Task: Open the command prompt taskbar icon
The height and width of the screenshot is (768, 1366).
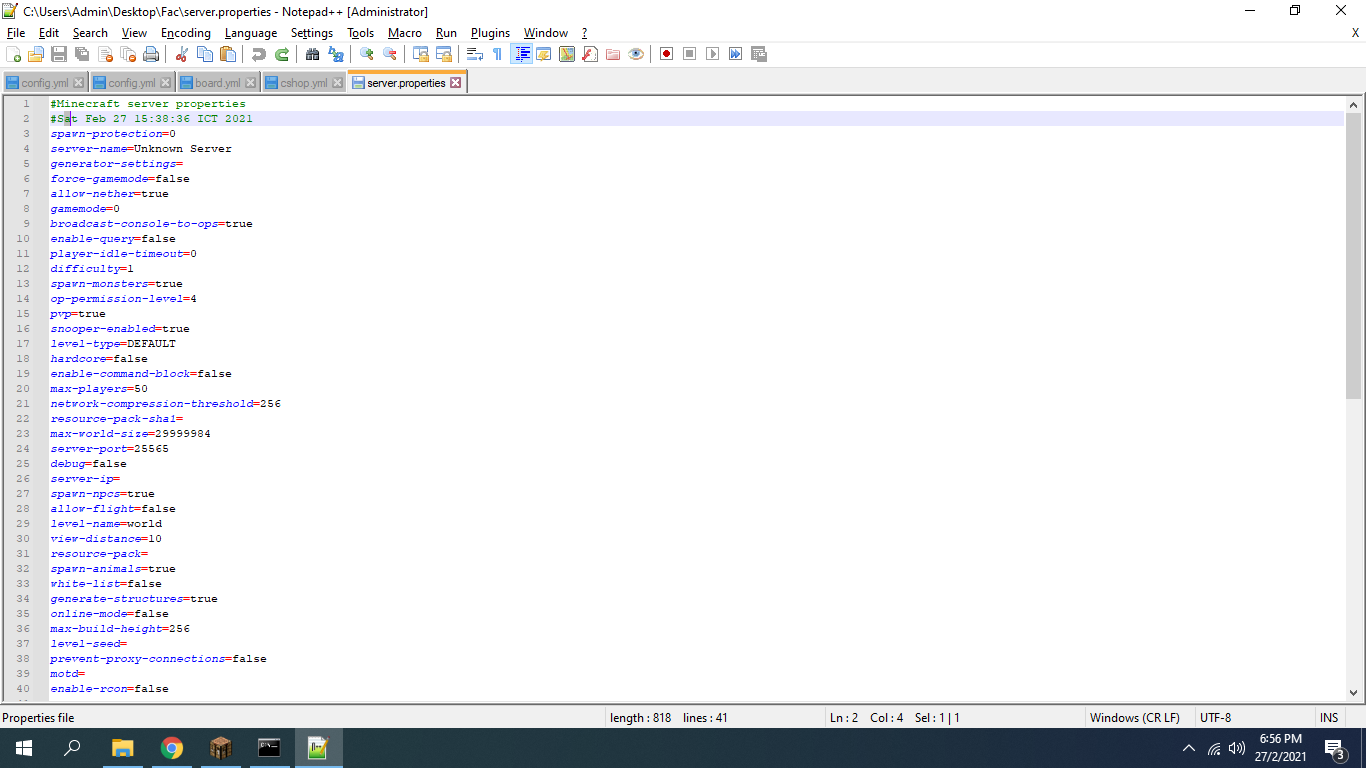Action: (269, 748)
